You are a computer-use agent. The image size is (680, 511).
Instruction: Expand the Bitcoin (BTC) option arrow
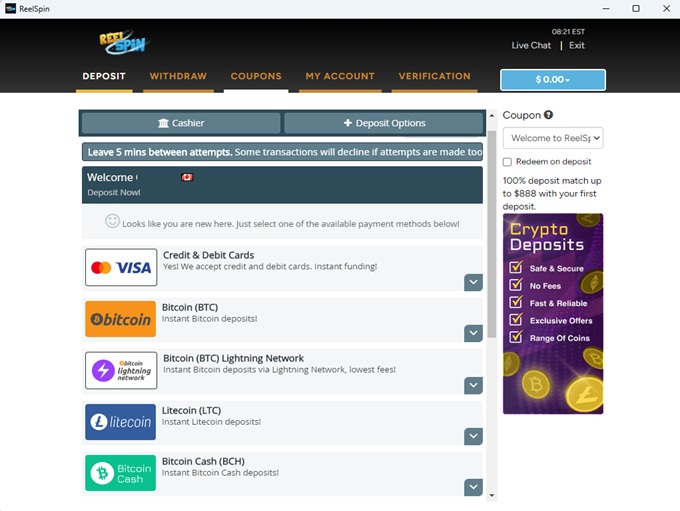[473, 334]
